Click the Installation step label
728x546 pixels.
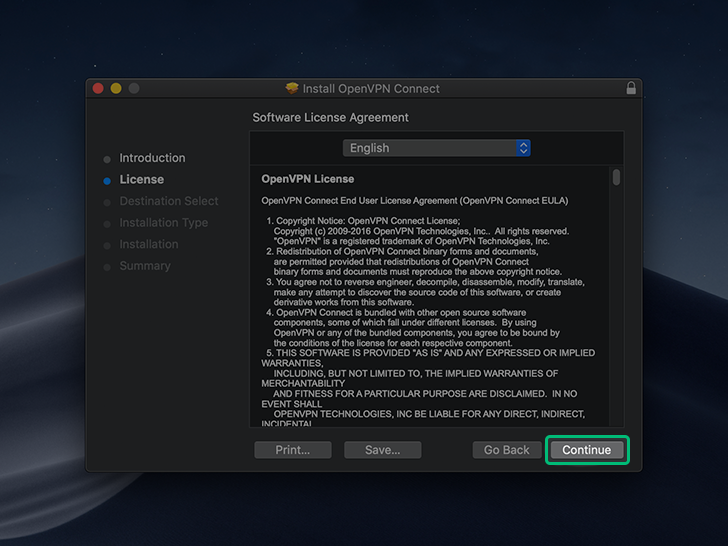point(149,244)
